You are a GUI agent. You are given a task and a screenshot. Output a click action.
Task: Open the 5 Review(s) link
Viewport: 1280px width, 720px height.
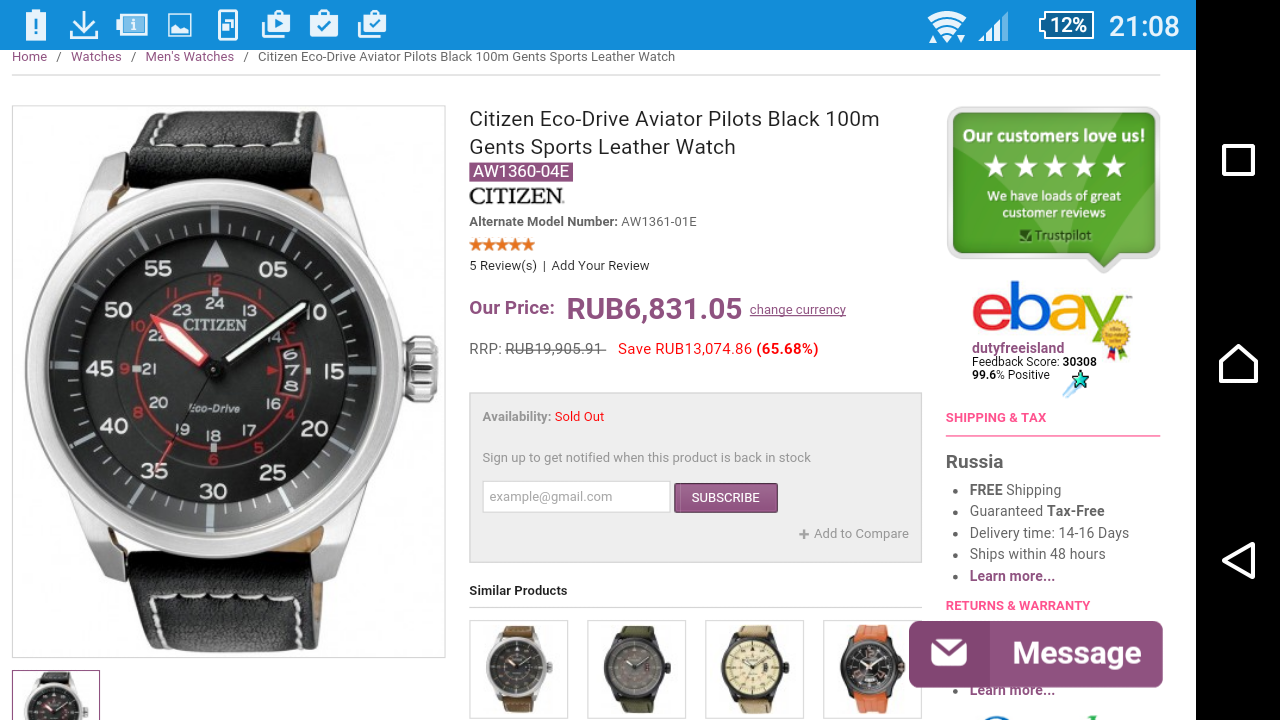coord(503,266)
